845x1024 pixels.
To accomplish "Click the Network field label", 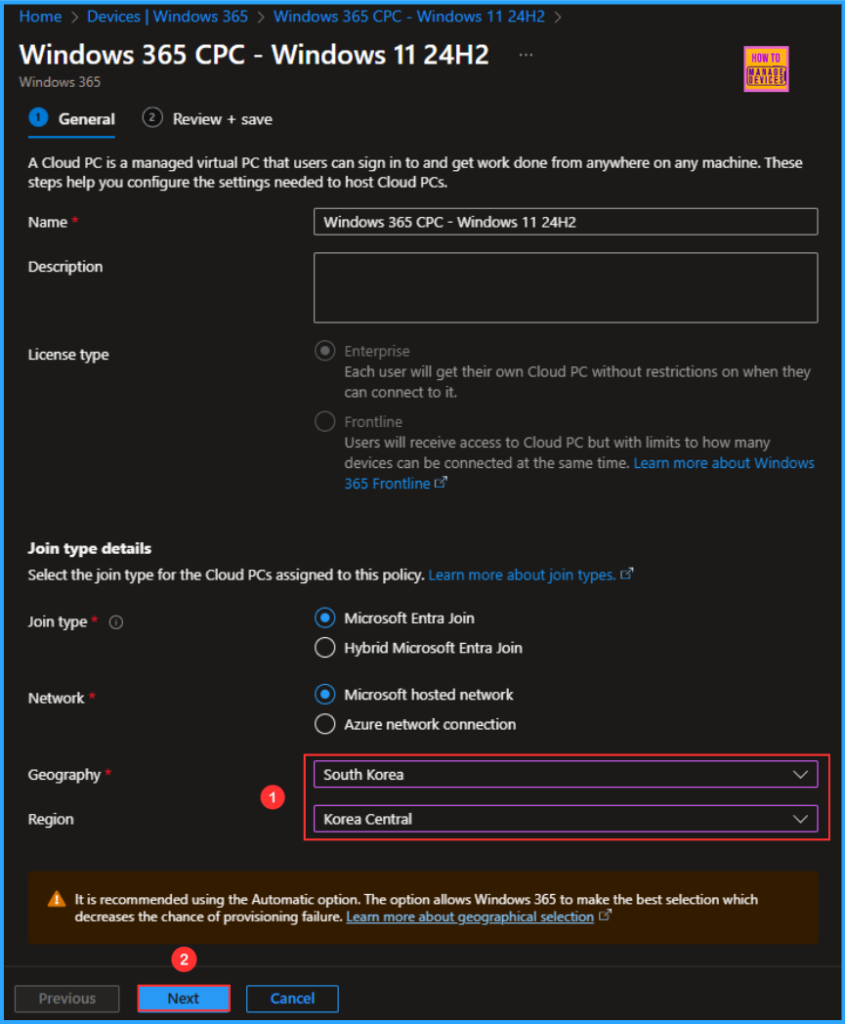I will 56,698.
